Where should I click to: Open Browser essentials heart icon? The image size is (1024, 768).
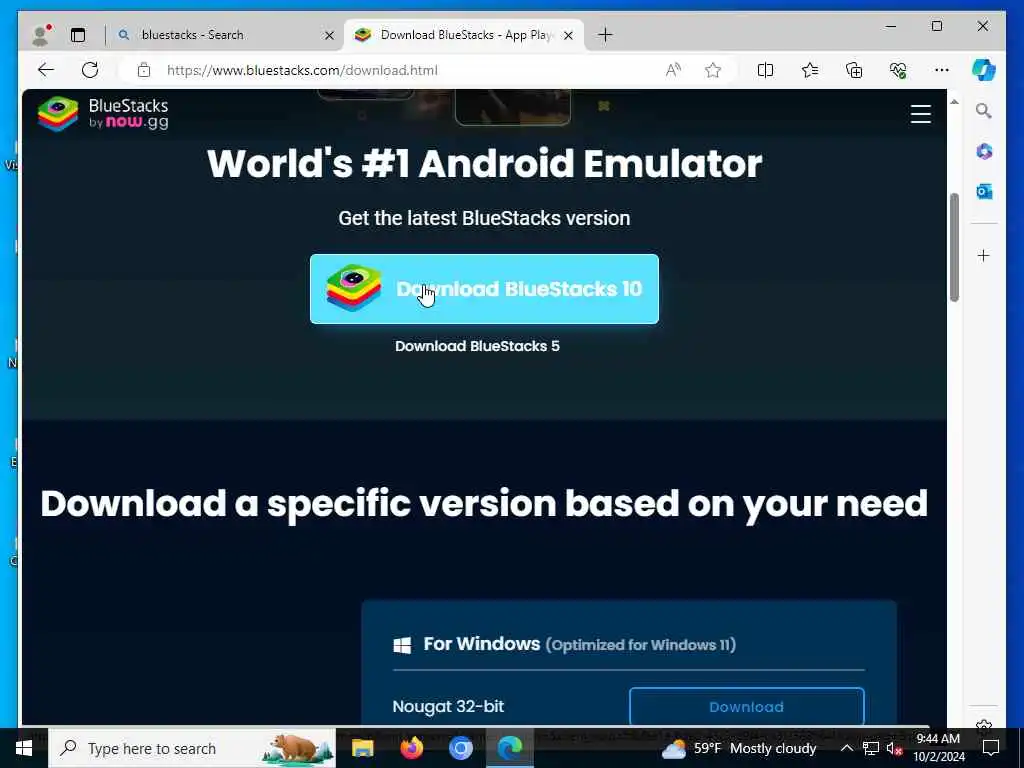click(898, 70)
